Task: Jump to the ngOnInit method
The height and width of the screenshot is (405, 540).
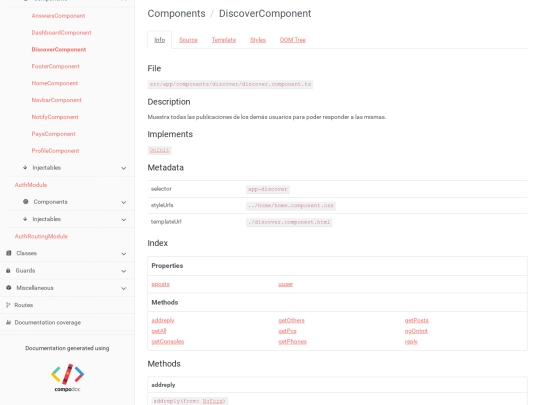Action: point(416,331)
